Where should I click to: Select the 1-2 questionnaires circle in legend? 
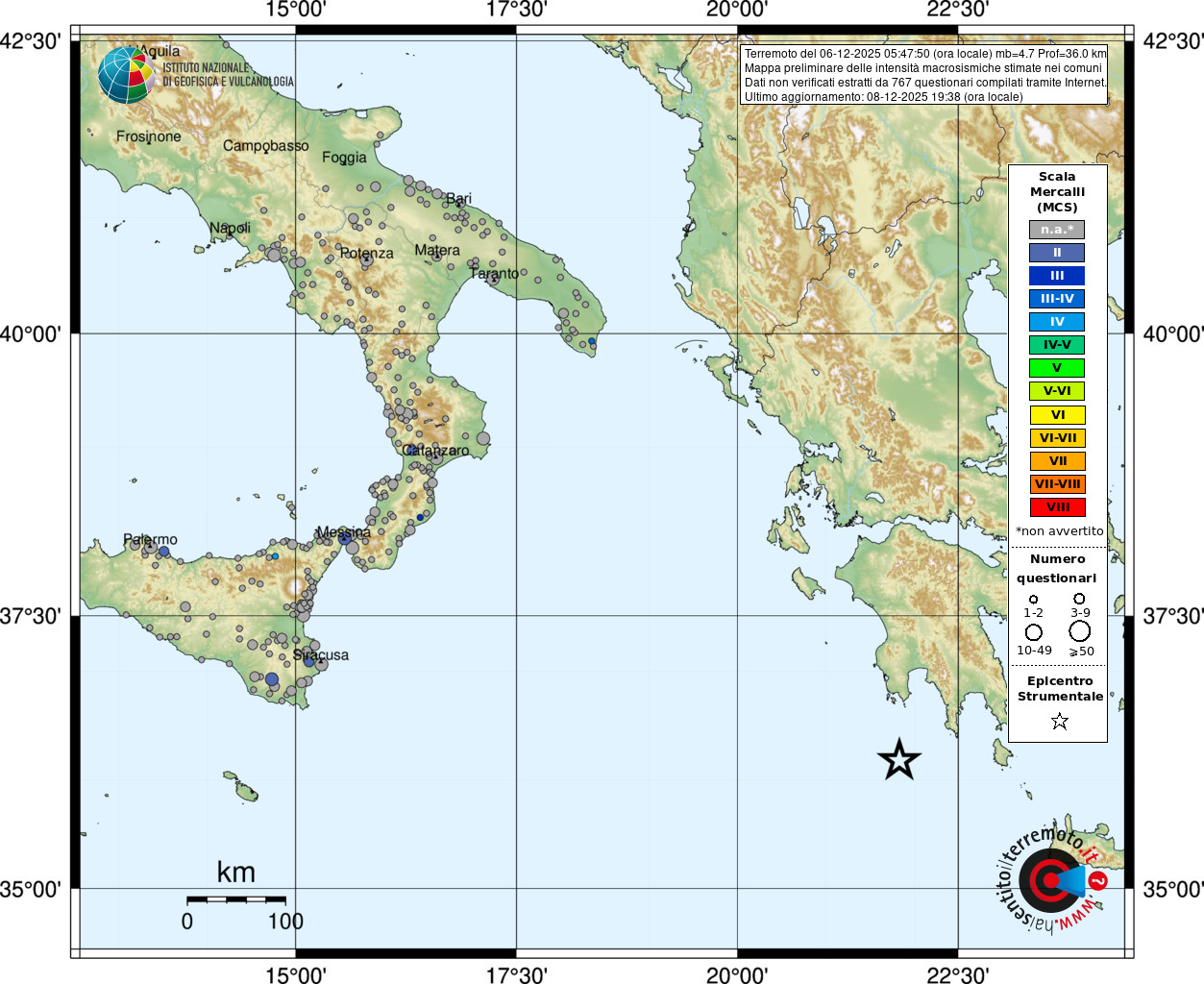click(1034, 600)
